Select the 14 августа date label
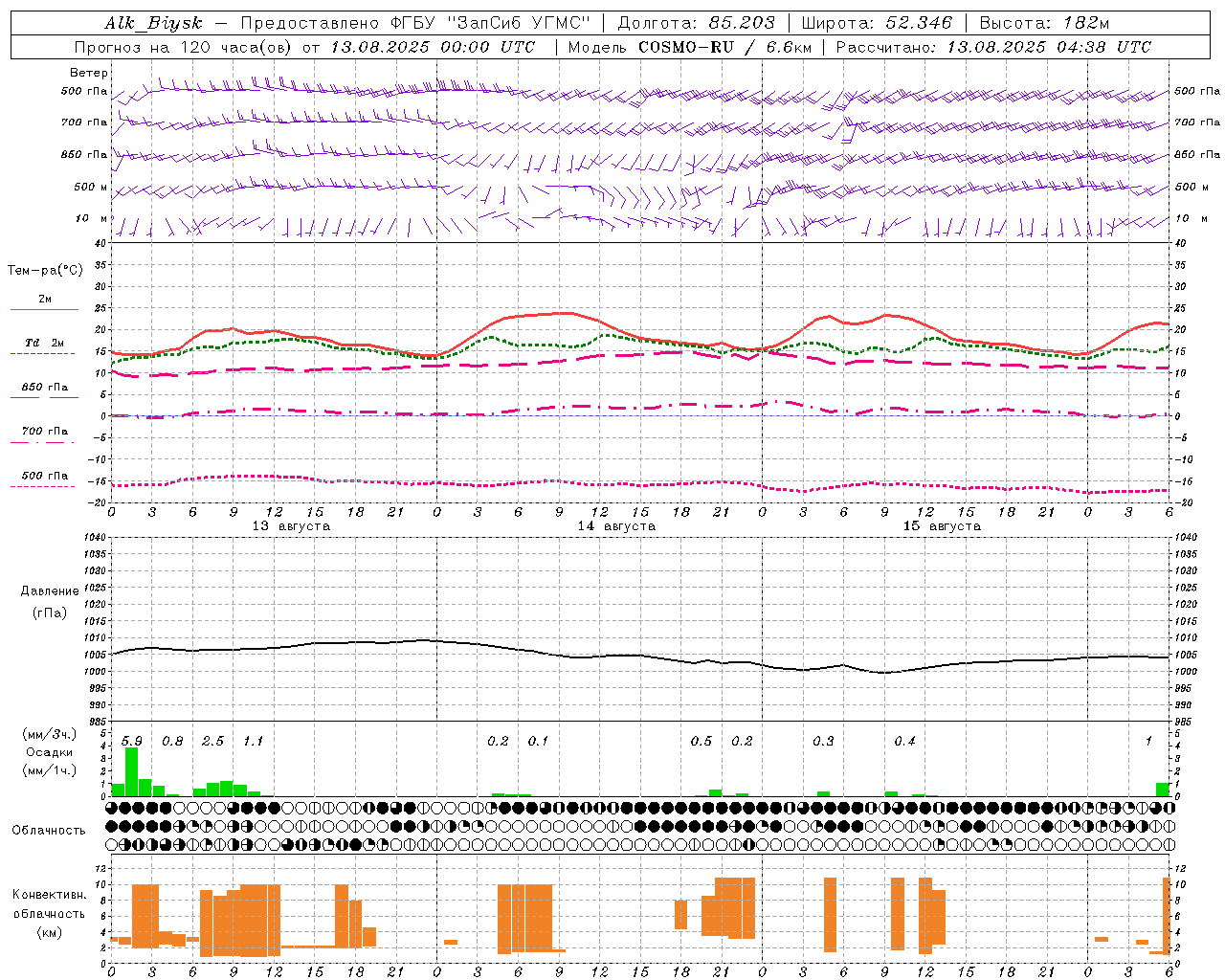Screen dimensions: 1225x980 click(x=616, y=526)
